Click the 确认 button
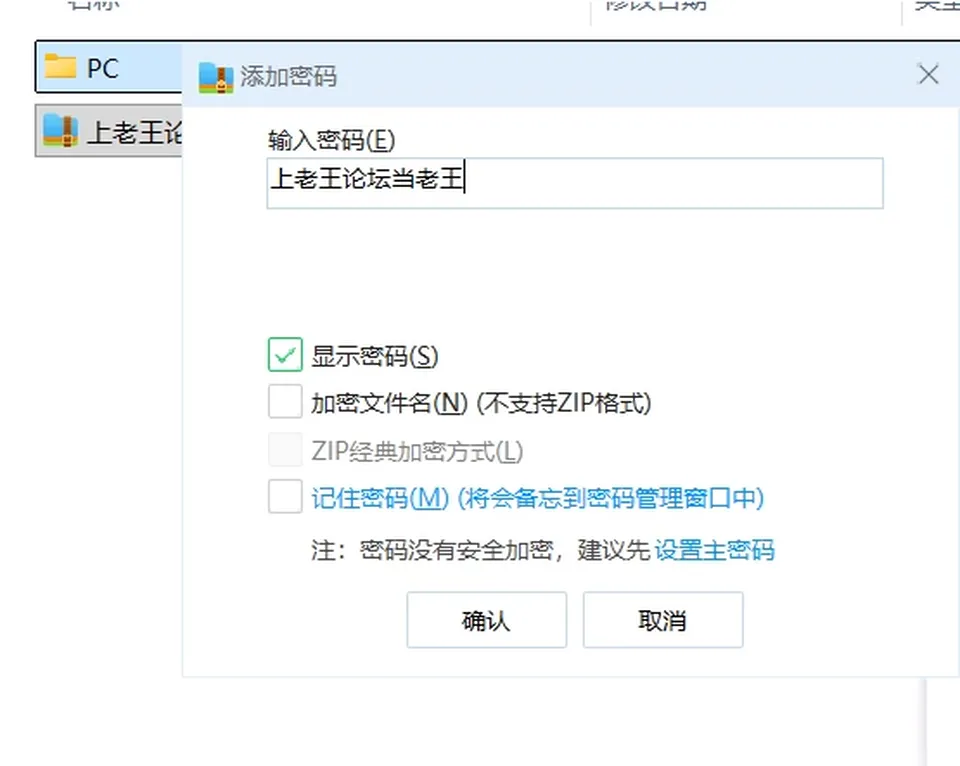This screenshot has height=766, width=960. [x=487, y=620]
